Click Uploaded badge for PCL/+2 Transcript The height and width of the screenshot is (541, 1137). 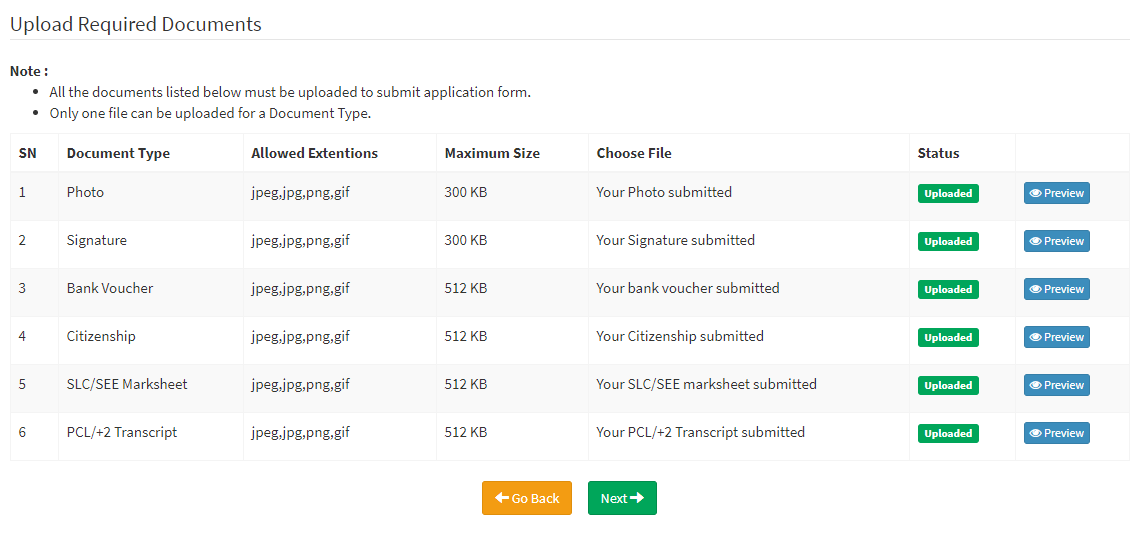(x=948, y=433)
